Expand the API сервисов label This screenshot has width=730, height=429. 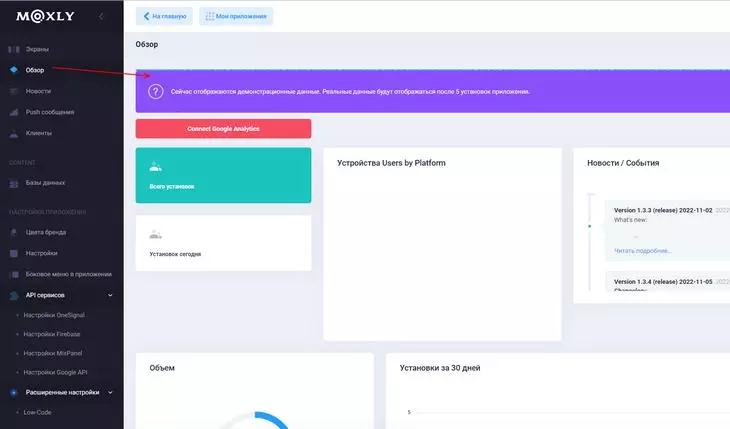[45, 295]
